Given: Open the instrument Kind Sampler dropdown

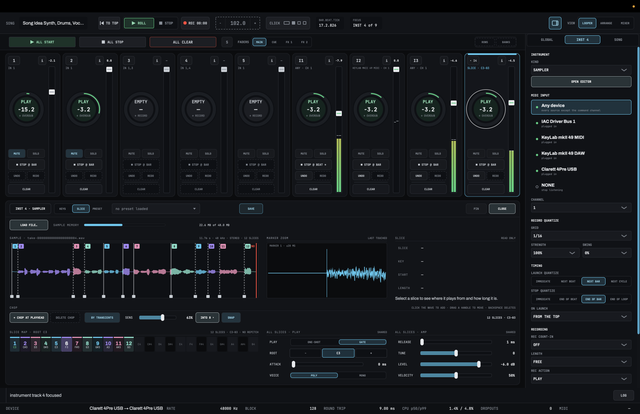Looking at the screenshot, I should pos(581,70).
